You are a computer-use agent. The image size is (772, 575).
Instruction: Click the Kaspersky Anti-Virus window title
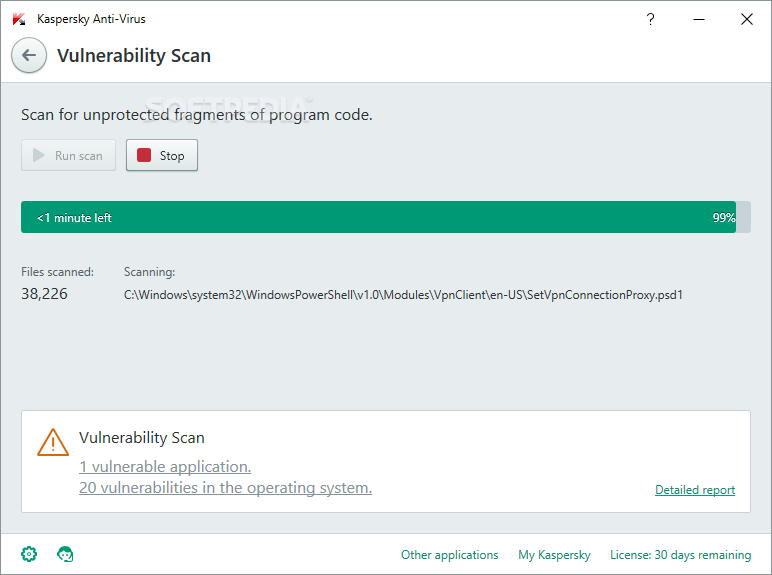[x=92, y=19]
